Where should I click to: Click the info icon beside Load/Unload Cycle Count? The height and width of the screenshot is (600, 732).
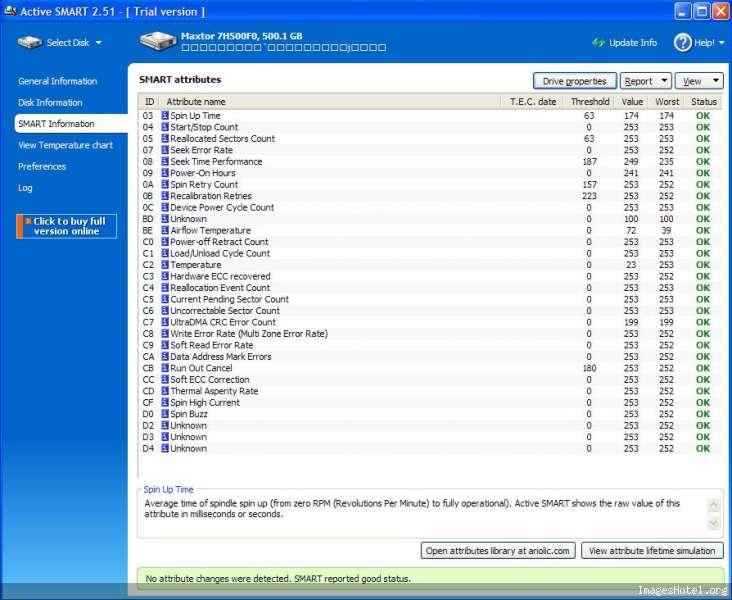click(x=165, y=253)
